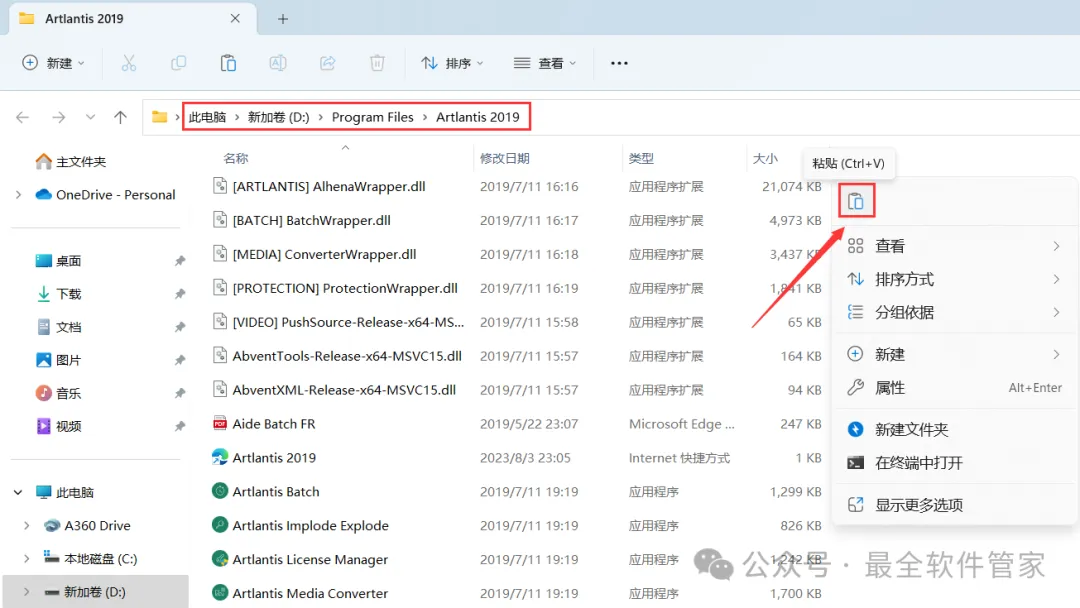
Task: Choose 新建文件夹 in the context menu
Action: click(x=954, y=430)
